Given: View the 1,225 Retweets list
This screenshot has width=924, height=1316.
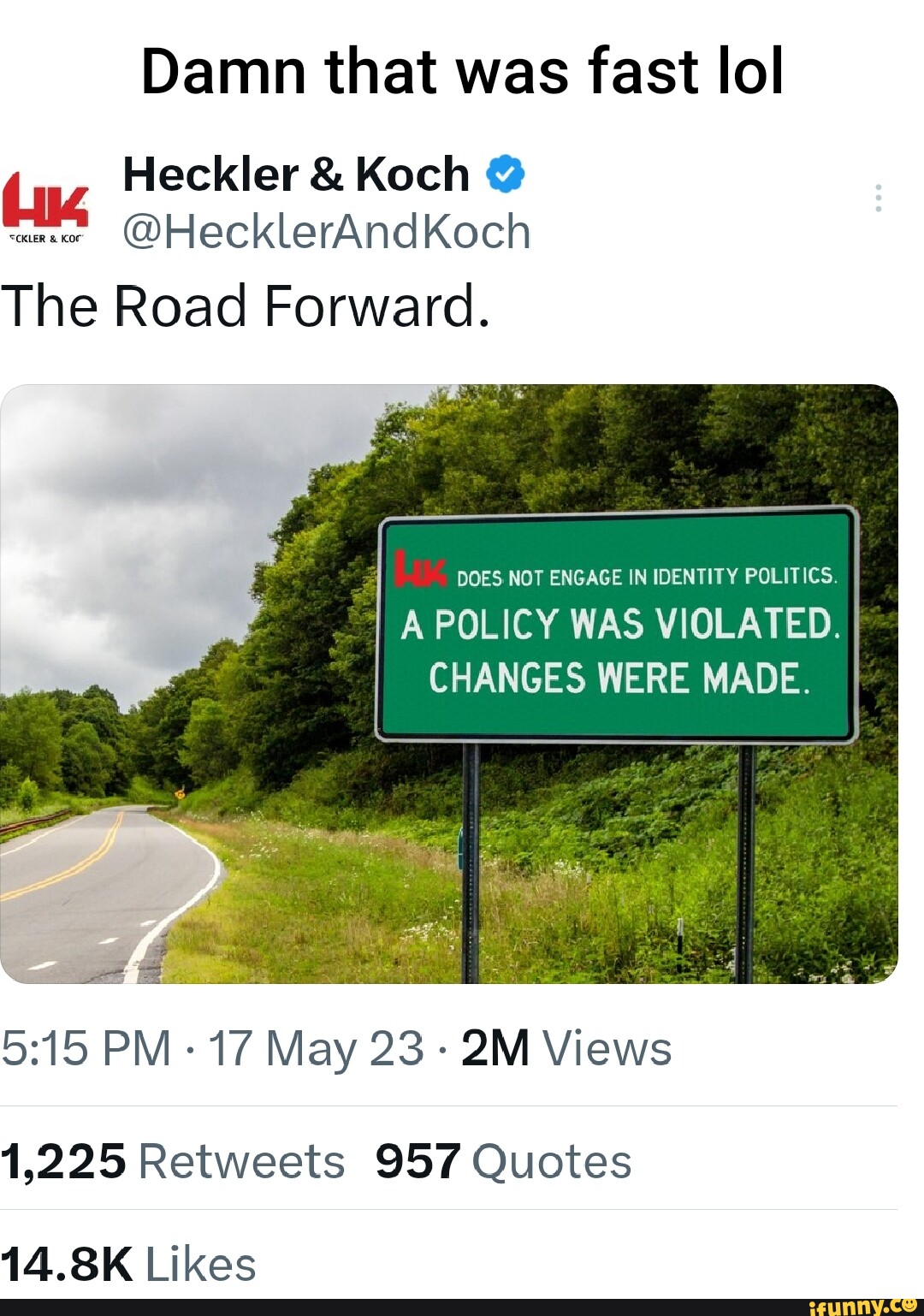Looking at the screenshot, I should (173, 1161).
